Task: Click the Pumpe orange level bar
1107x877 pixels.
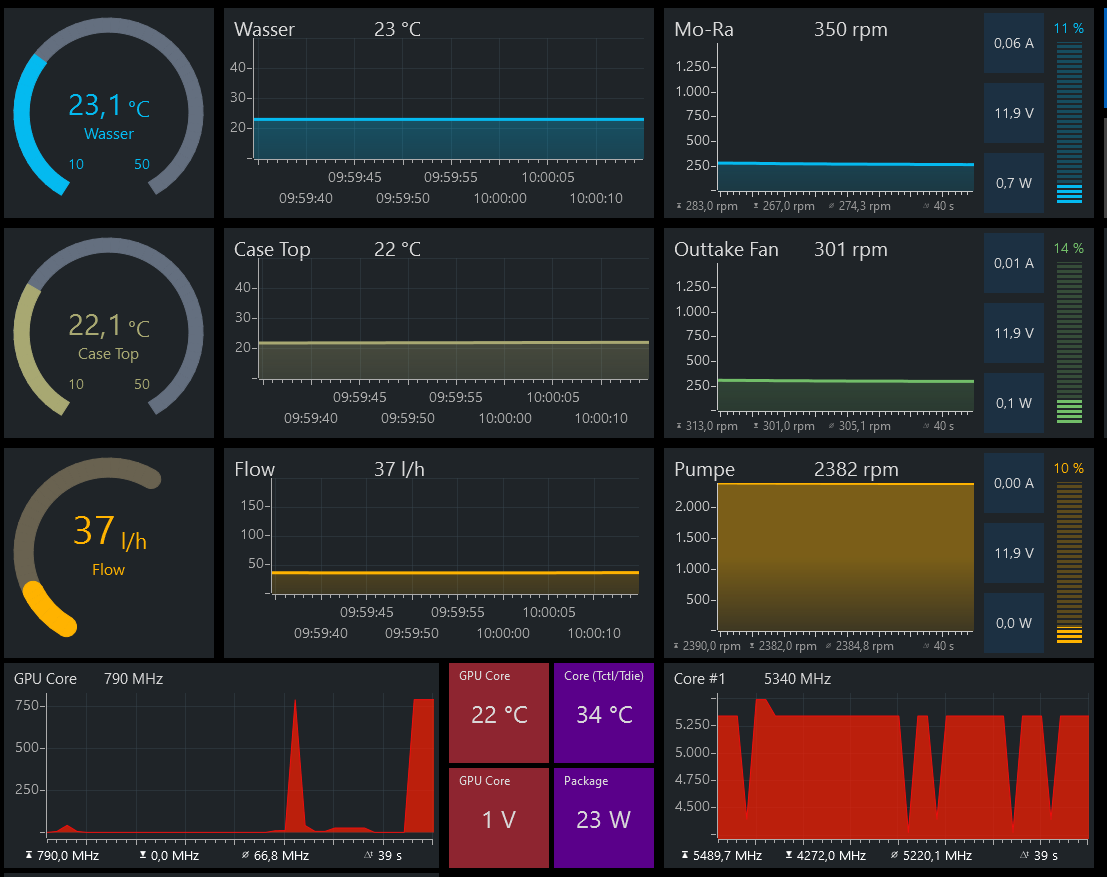Action: 1070,563
